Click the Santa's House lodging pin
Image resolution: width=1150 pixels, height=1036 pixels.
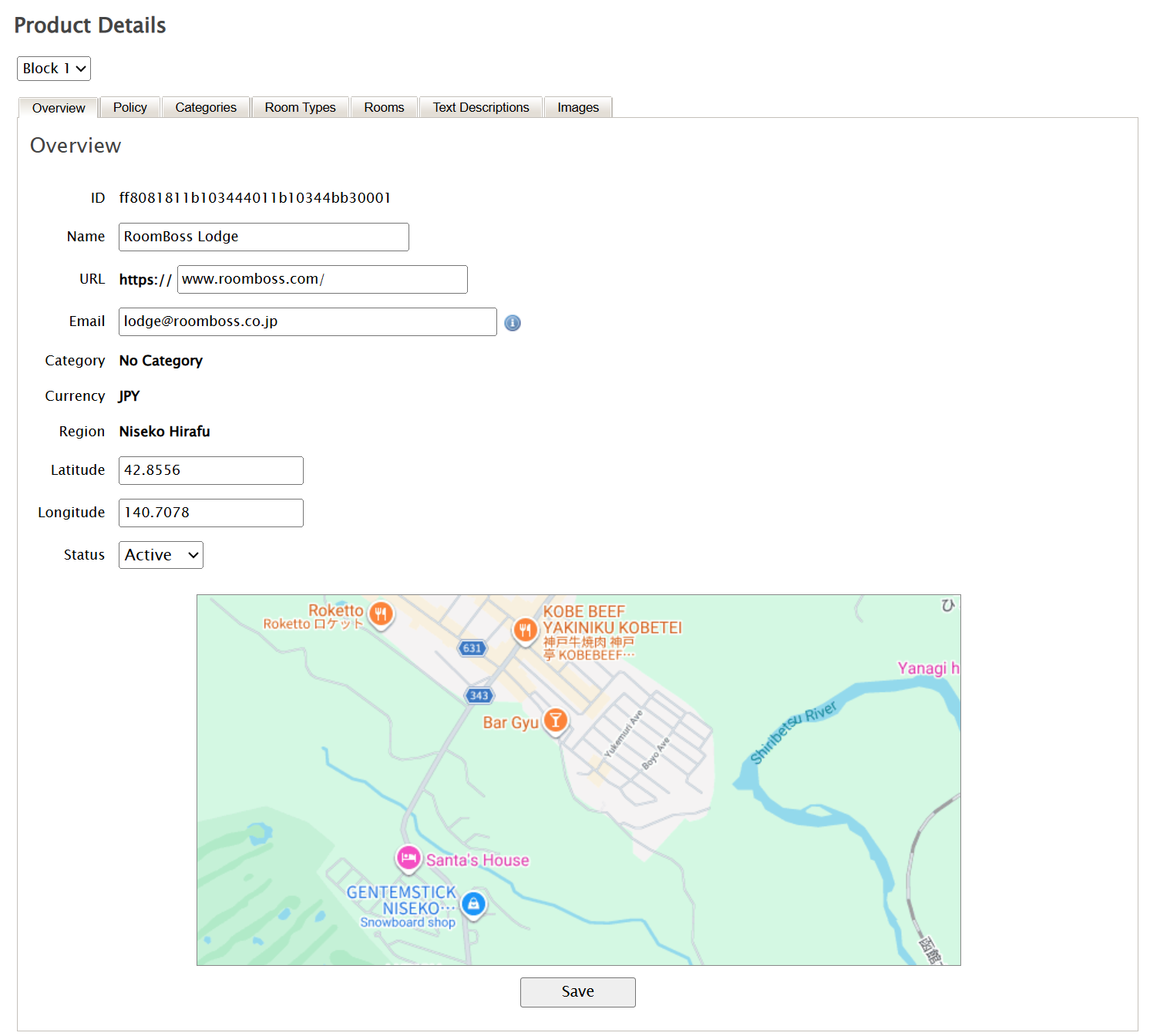click(409, 858)
